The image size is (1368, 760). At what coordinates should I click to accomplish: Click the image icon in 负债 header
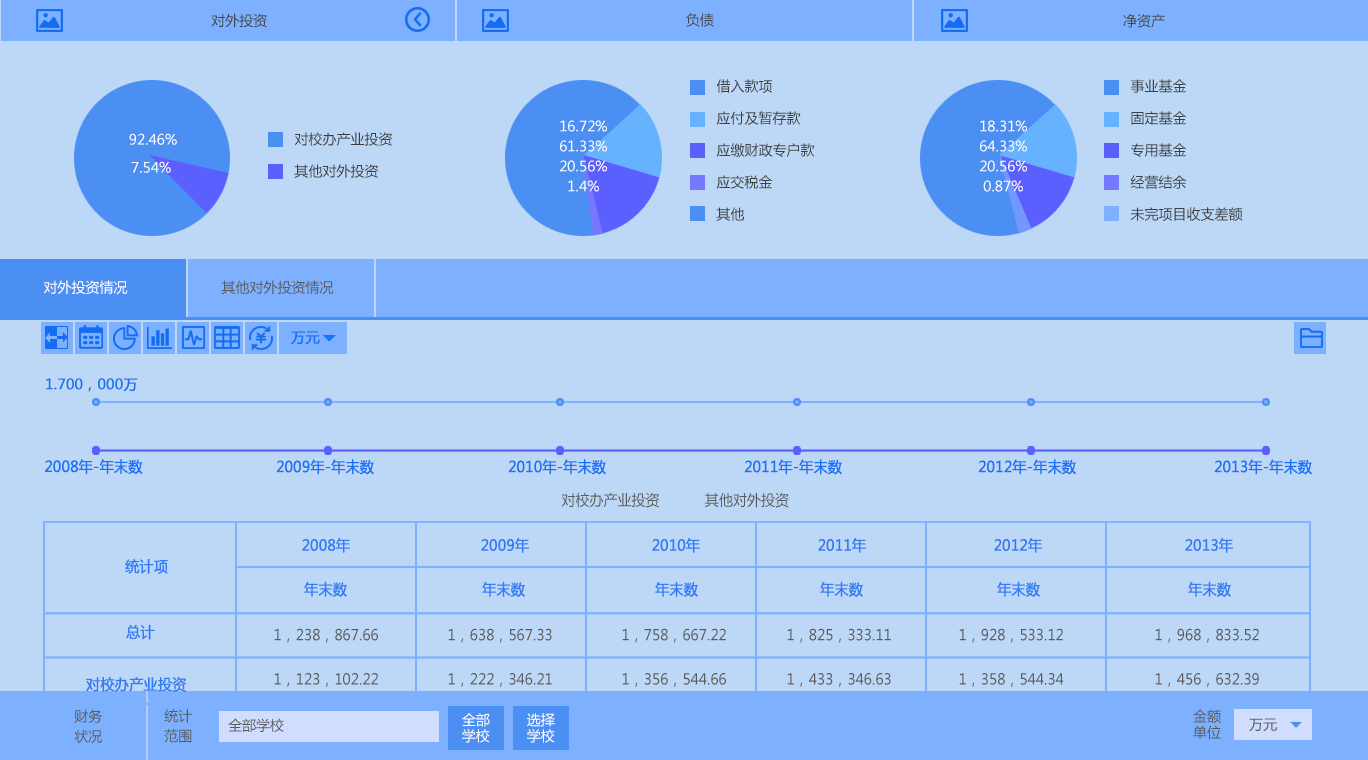496,20
